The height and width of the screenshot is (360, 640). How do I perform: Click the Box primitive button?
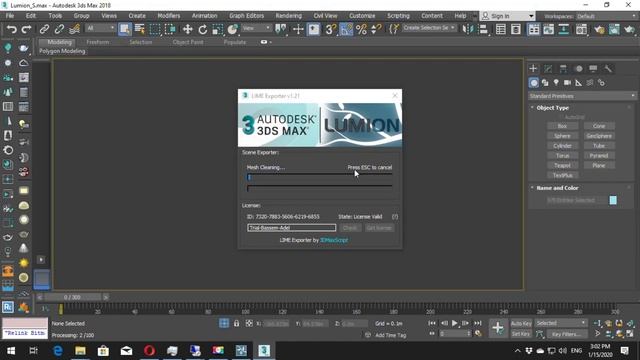562,126
